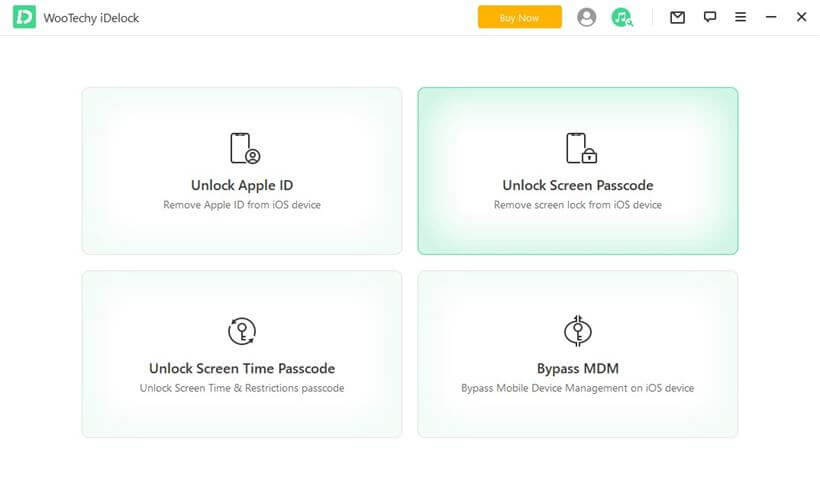Screen dimensions: 820x487
Task: Select the Unlock Screen Passcode title
Action: tap(577, 185)
